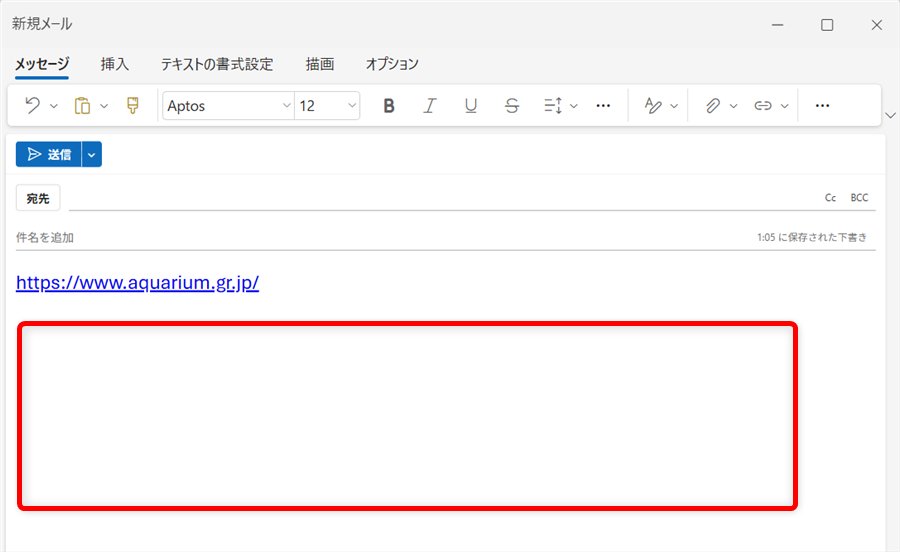This screenshot has width=900, height=552.
Task: Click the Styles pen icon
Action: point(654,105)
